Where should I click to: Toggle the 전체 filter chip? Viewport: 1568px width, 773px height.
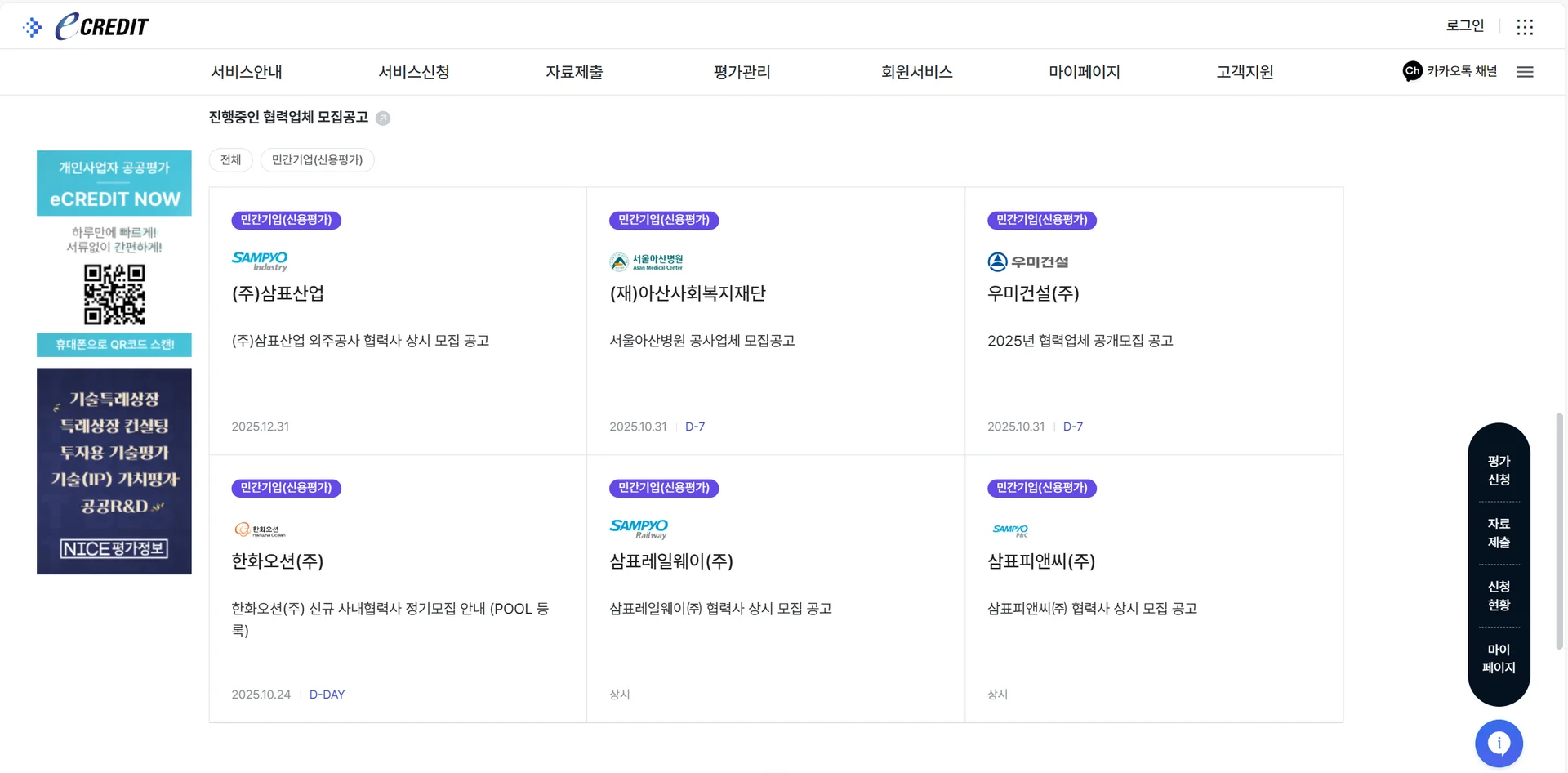coord(230,159)
